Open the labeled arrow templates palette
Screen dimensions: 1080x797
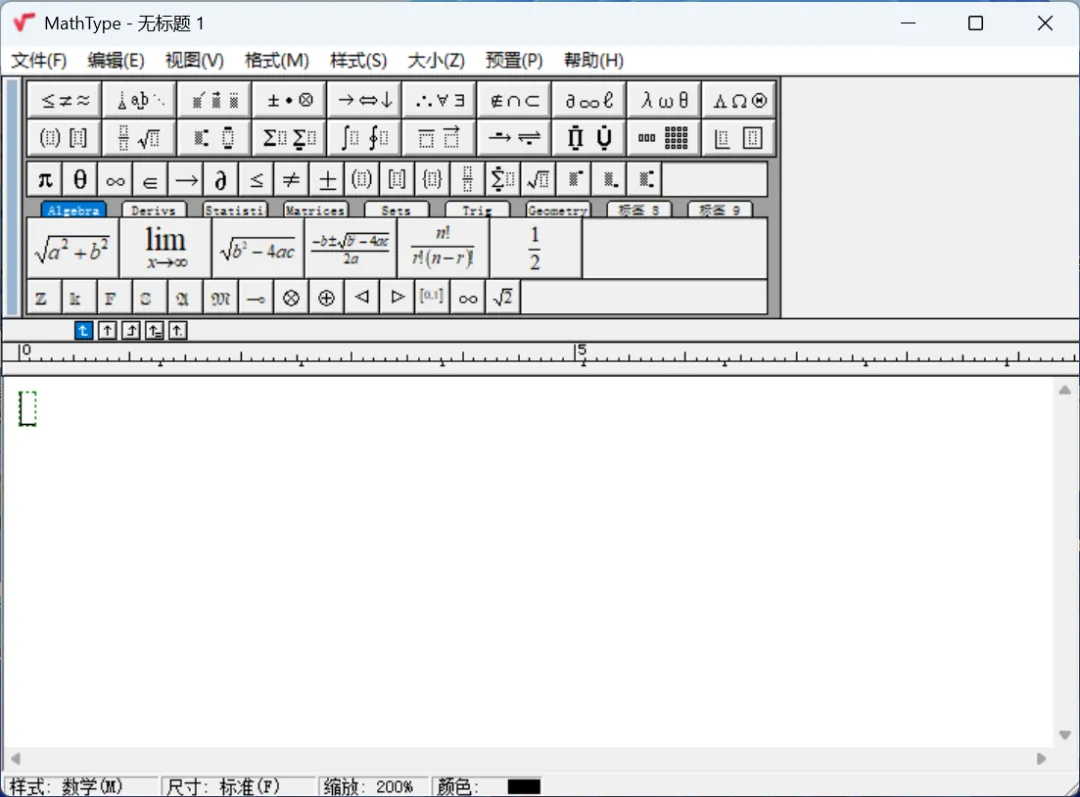[515, 138]
